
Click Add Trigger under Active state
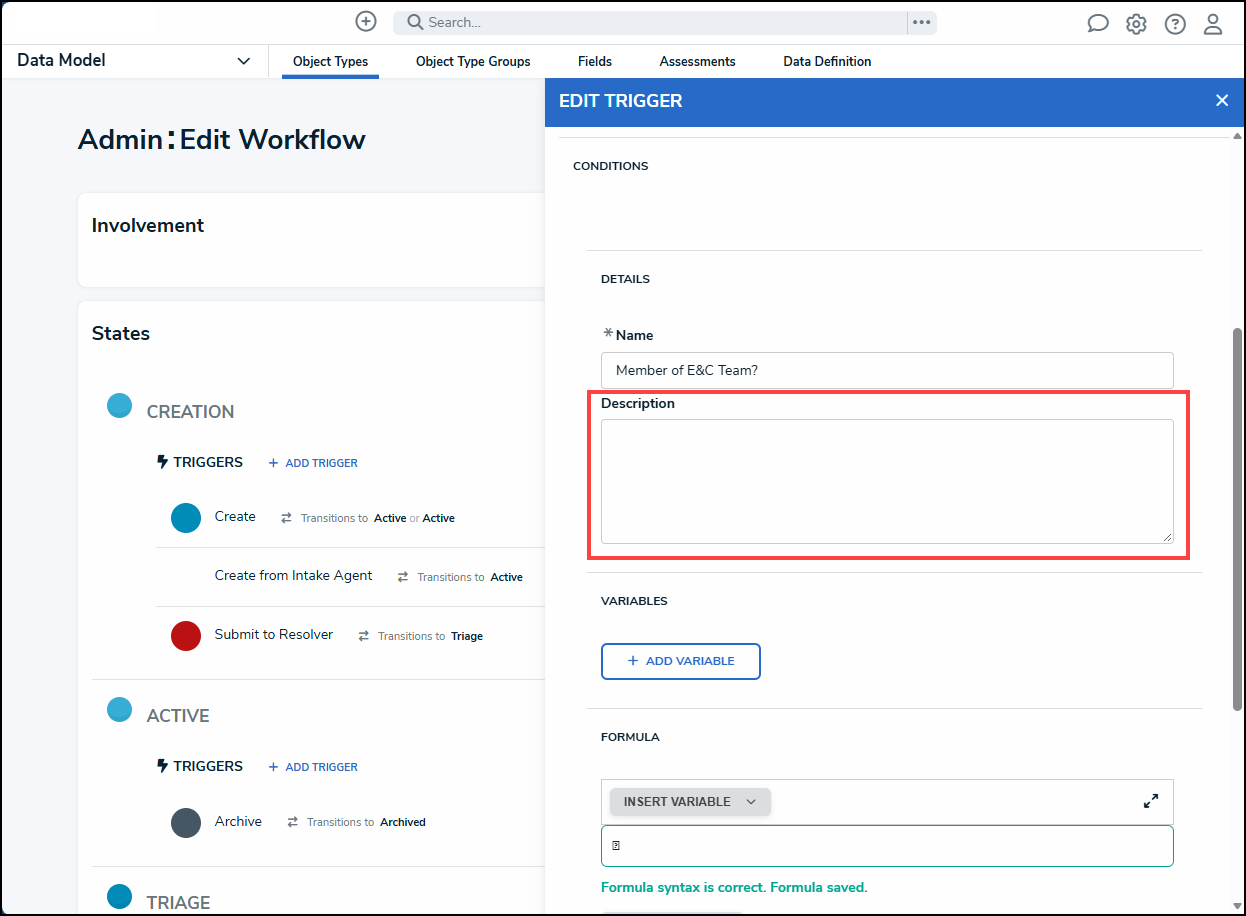pyautogui.click(x=313, y=767)
